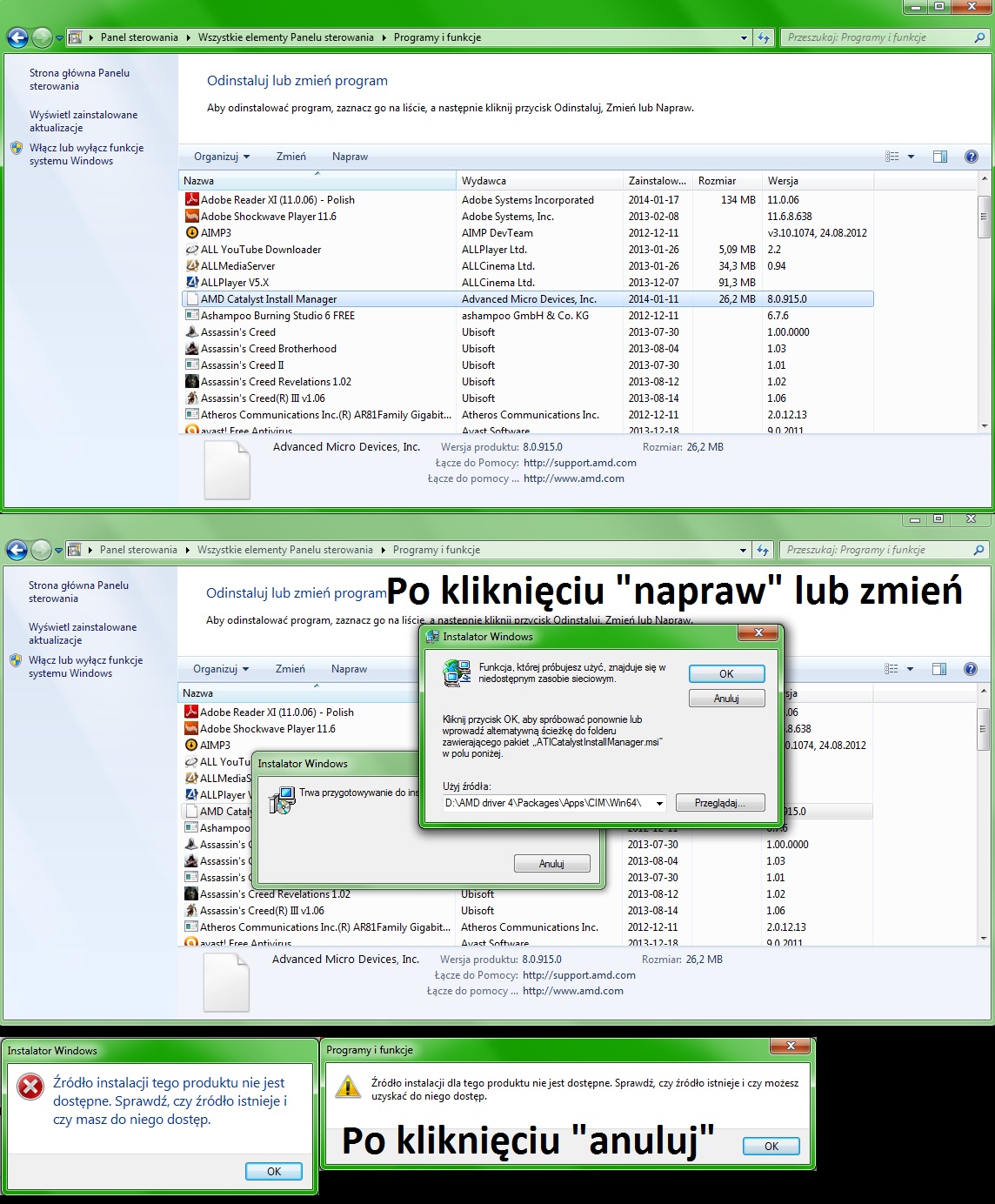This screenshot has height=1204, width=995.
Task: Click the Adobe Shockwave Player icon in the upper window
Action: click(x=192, y=217)
